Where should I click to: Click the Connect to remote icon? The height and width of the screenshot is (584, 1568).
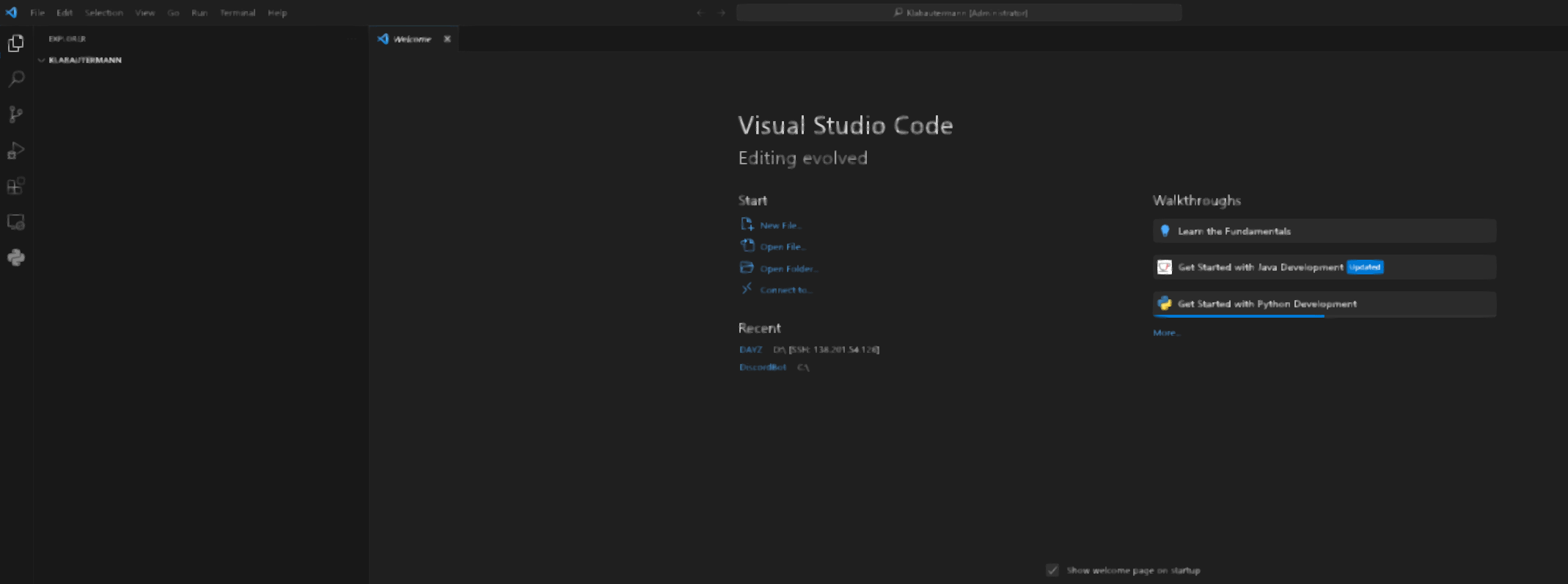tap(747, 288)
